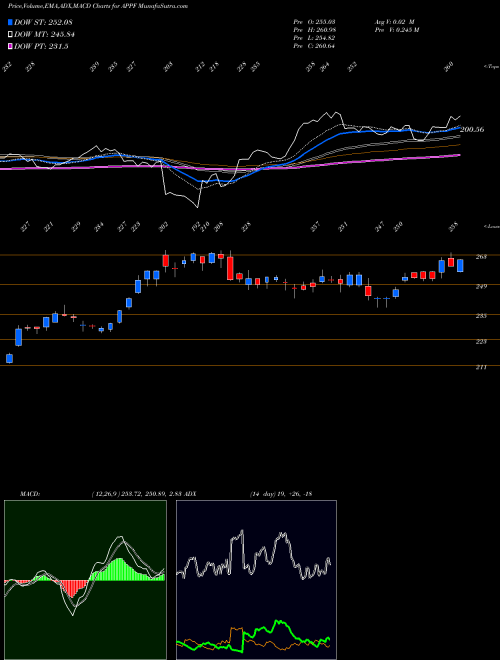This screenshot has width=500, height=660.
Task: Click the 223 price level label
Action: 481,341
